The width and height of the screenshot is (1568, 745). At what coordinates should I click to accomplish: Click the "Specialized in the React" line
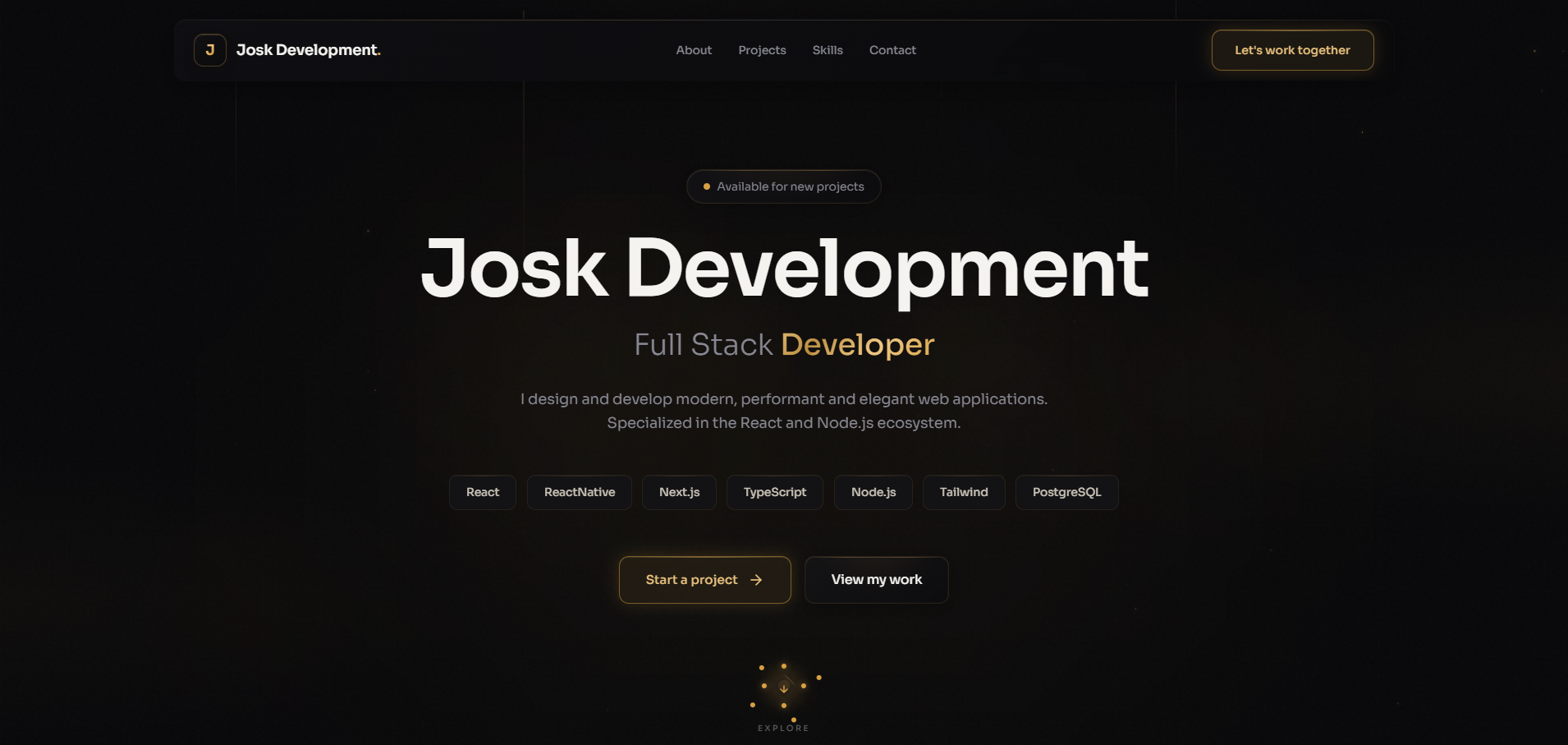pyautogui.click(x=784, y=423)
